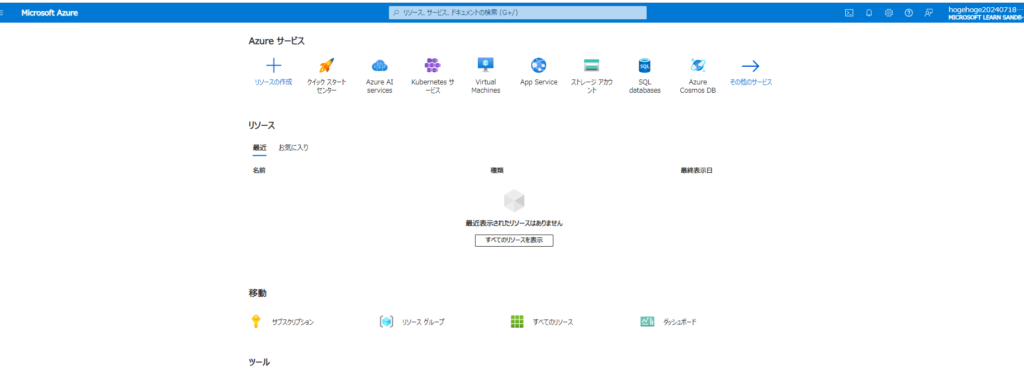This screenshot has height=378, width=1024.
Task: Open Storage accounts icon
Action: pos(592,65)
